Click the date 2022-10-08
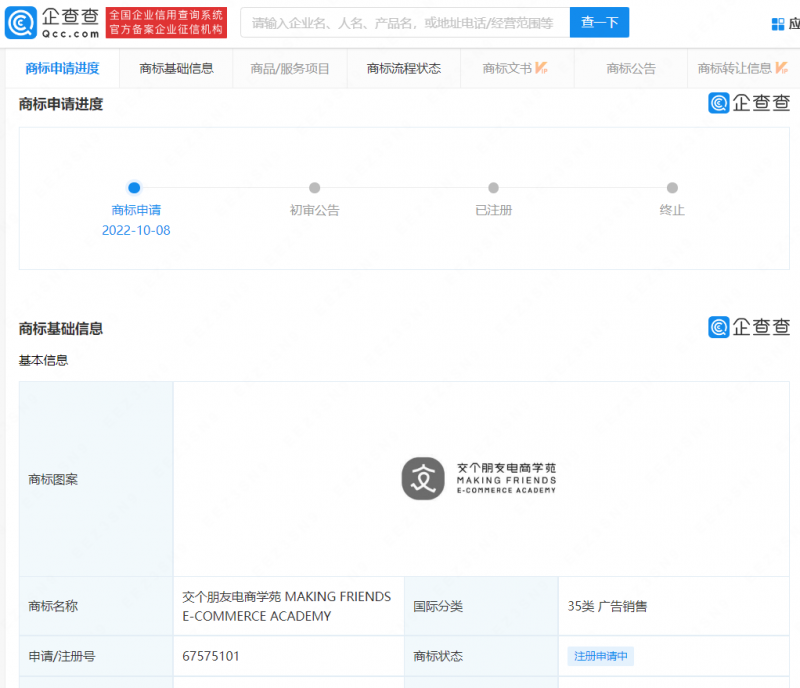 (x=136, y=230)
